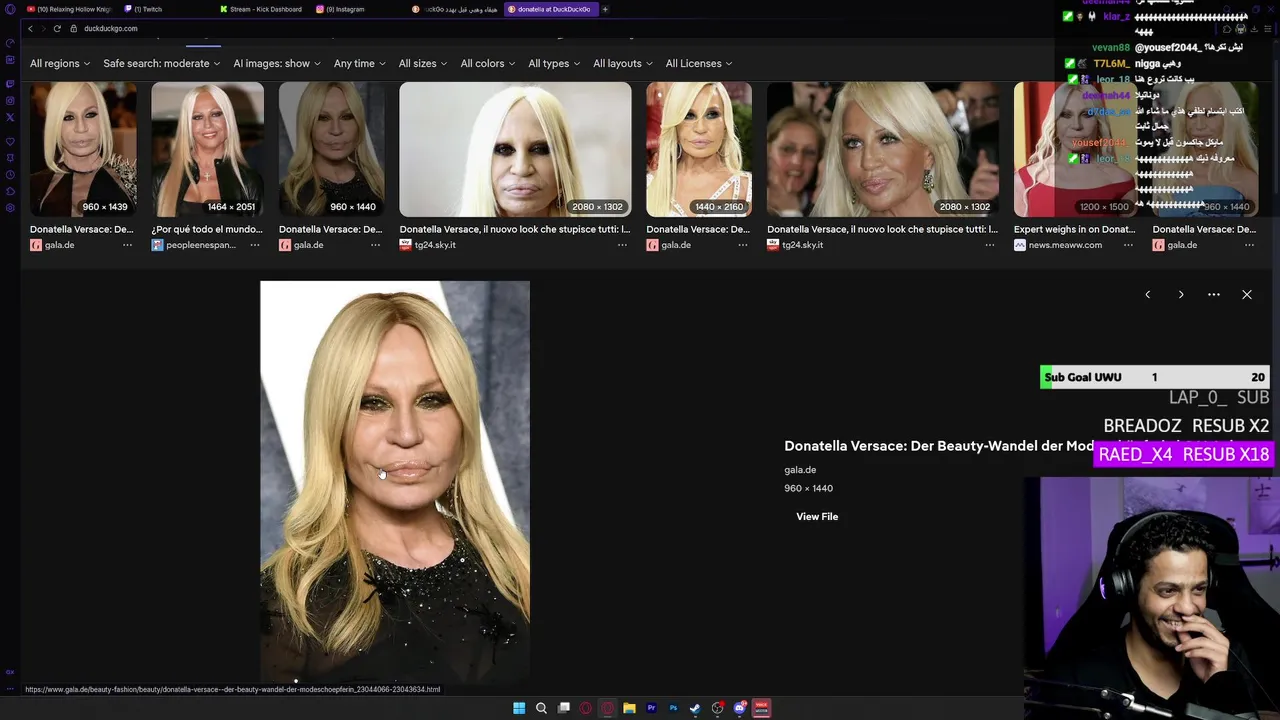Open the X (Twitter) sidebar icon

[10, 117]
